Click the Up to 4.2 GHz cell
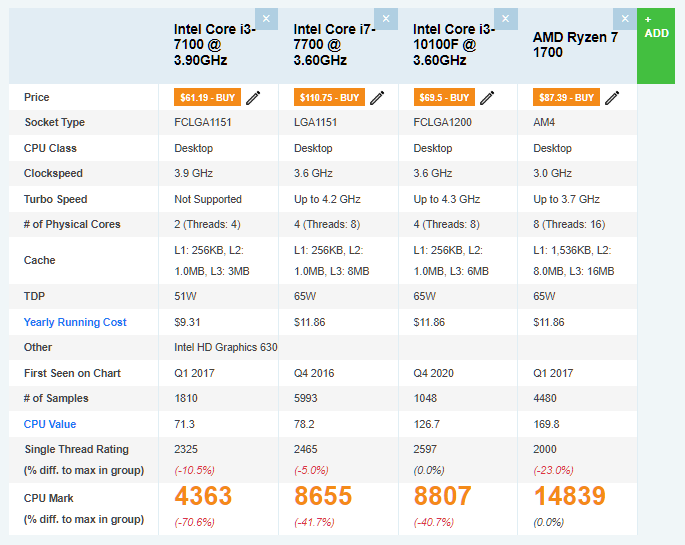Image resolution: width=685 pixels, height=545 pixels. (x=327, y=199)
